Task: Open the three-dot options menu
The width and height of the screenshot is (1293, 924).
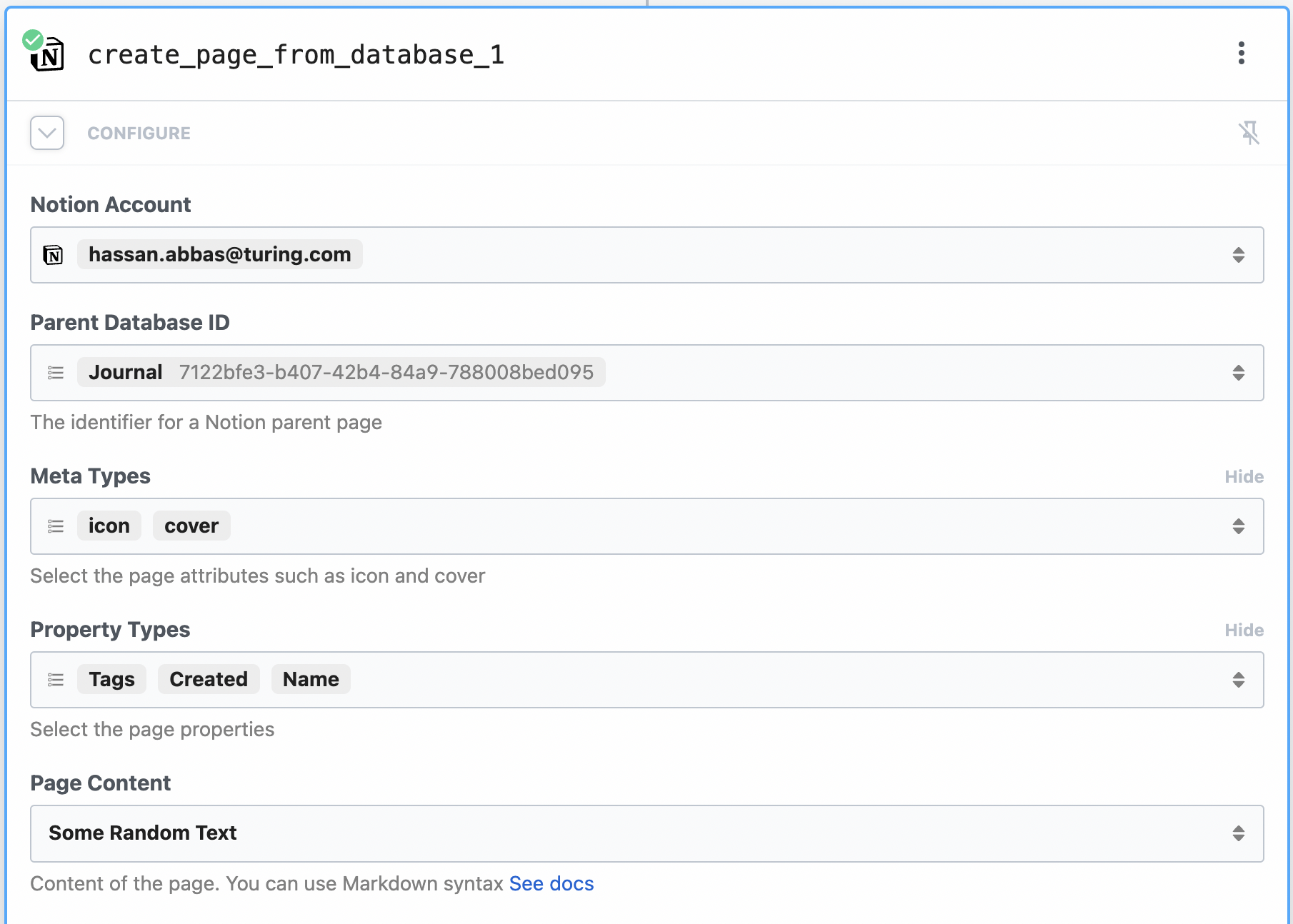Action: [1242, 53]
